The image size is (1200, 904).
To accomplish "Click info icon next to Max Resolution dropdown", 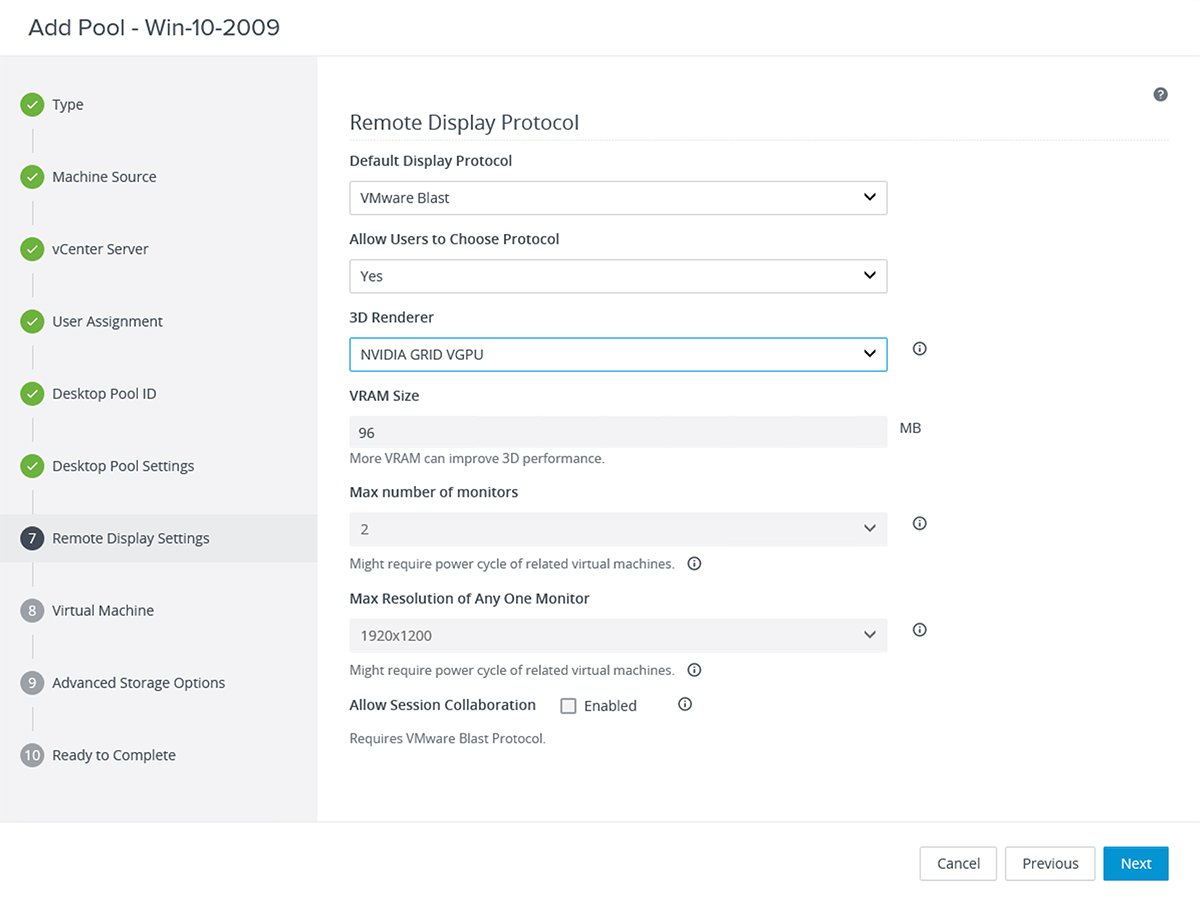I will 920,630.
